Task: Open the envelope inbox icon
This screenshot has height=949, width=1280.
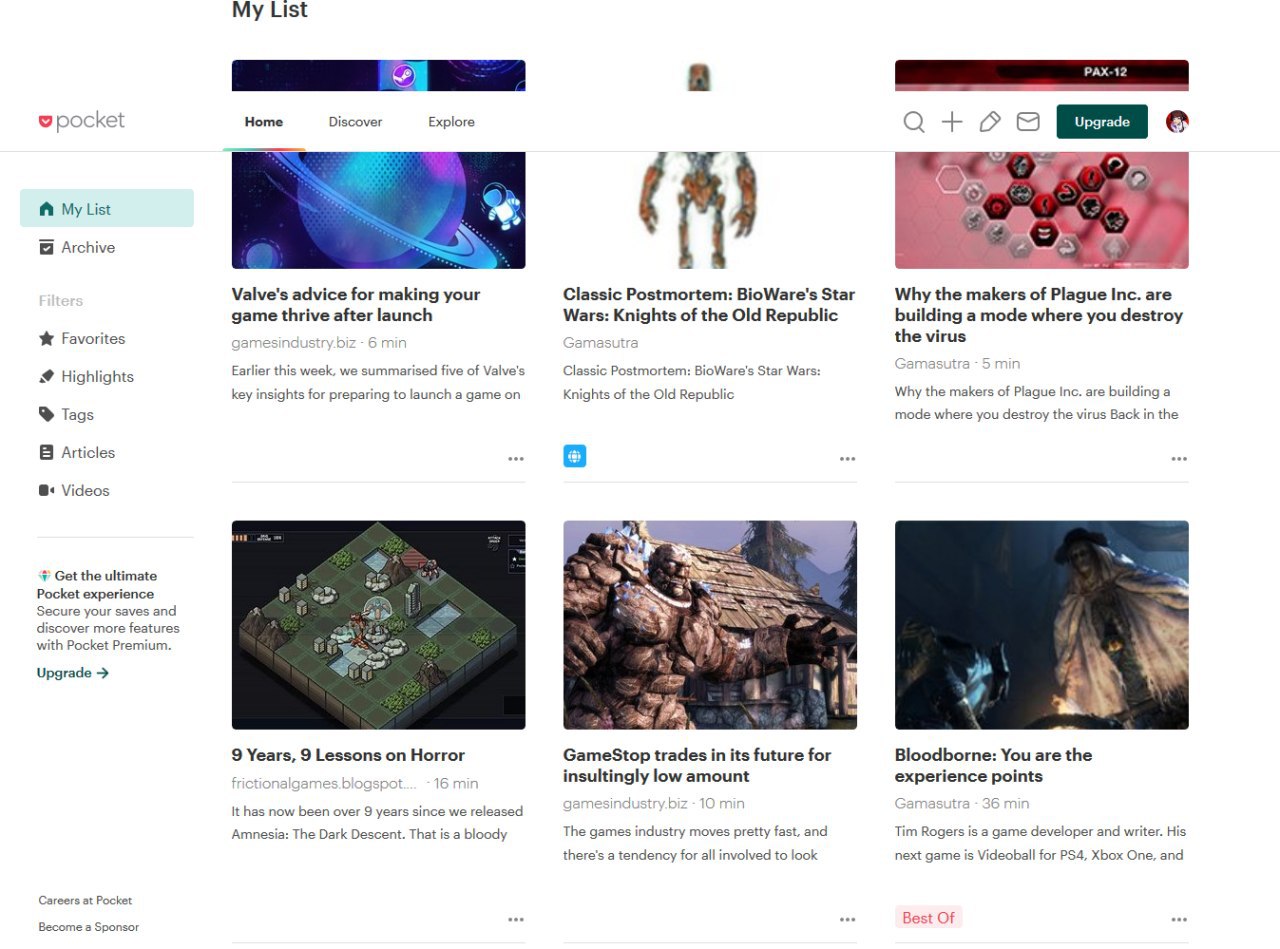Action: click(1028, 122)
